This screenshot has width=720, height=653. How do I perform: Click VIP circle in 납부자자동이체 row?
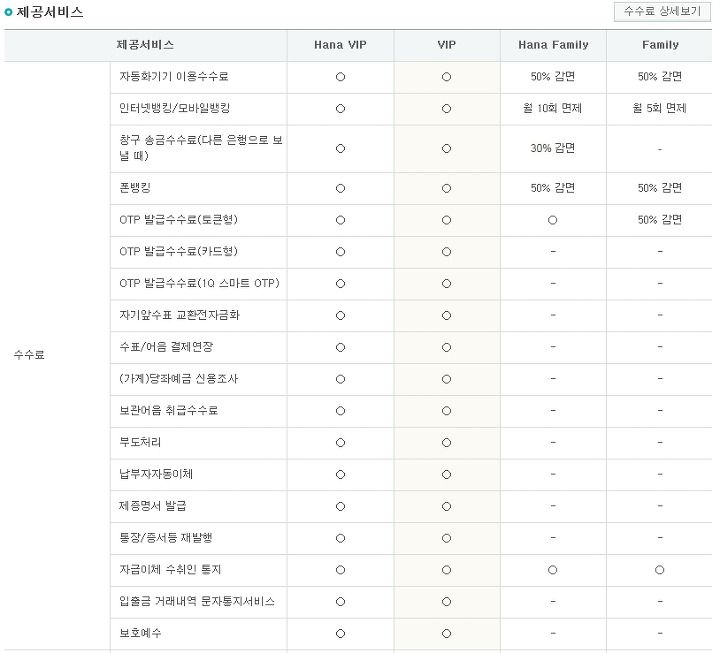pos(446,475)
